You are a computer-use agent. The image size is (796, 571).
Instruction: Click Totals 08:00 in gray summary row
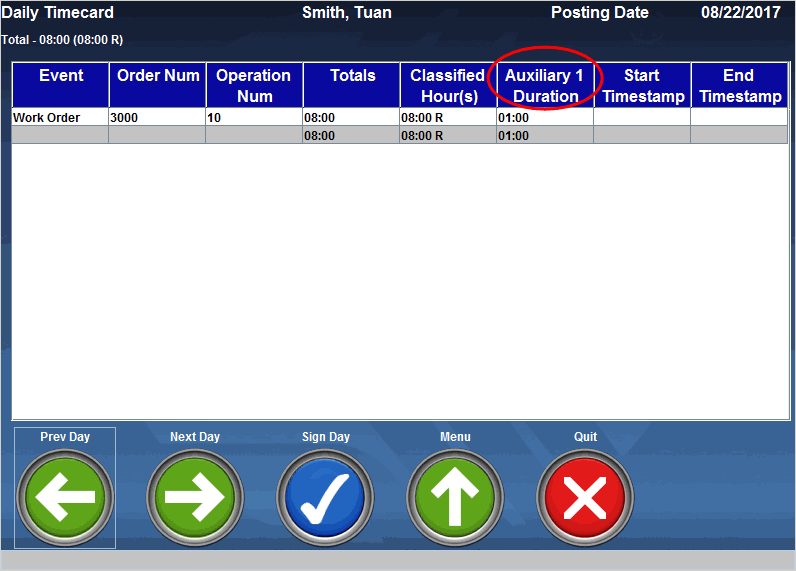click(x=351, y=136)
